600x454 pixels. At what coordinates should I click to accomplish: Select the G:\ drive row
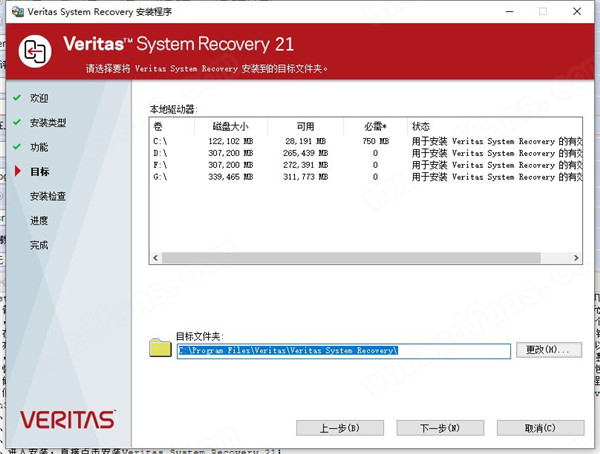point(367,177)
